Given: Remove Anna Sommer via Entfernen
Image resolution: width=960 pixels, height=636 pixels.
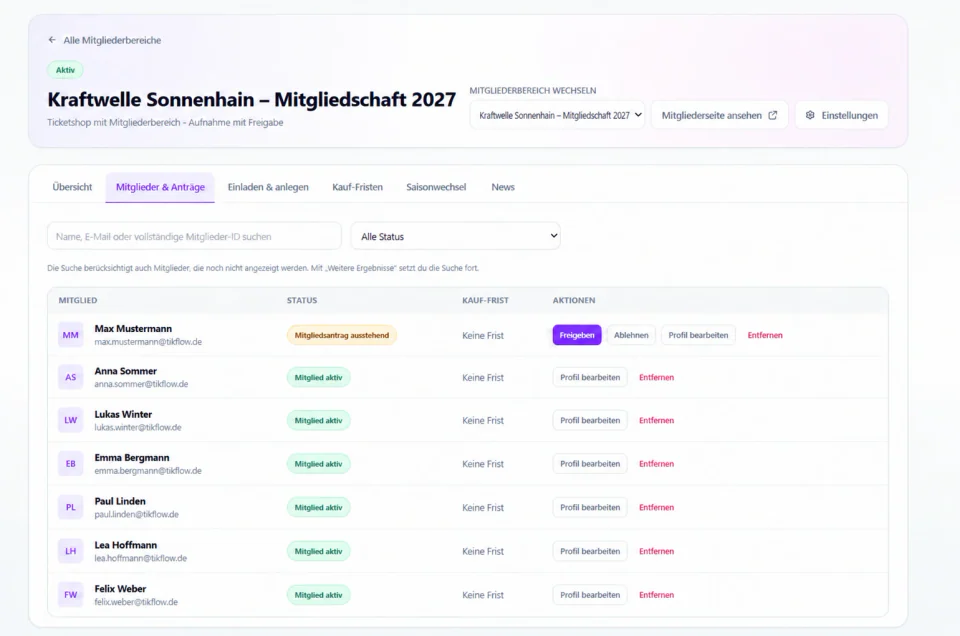Looking at the screenshot, I should pyautogui.click(x=656, y=377).
